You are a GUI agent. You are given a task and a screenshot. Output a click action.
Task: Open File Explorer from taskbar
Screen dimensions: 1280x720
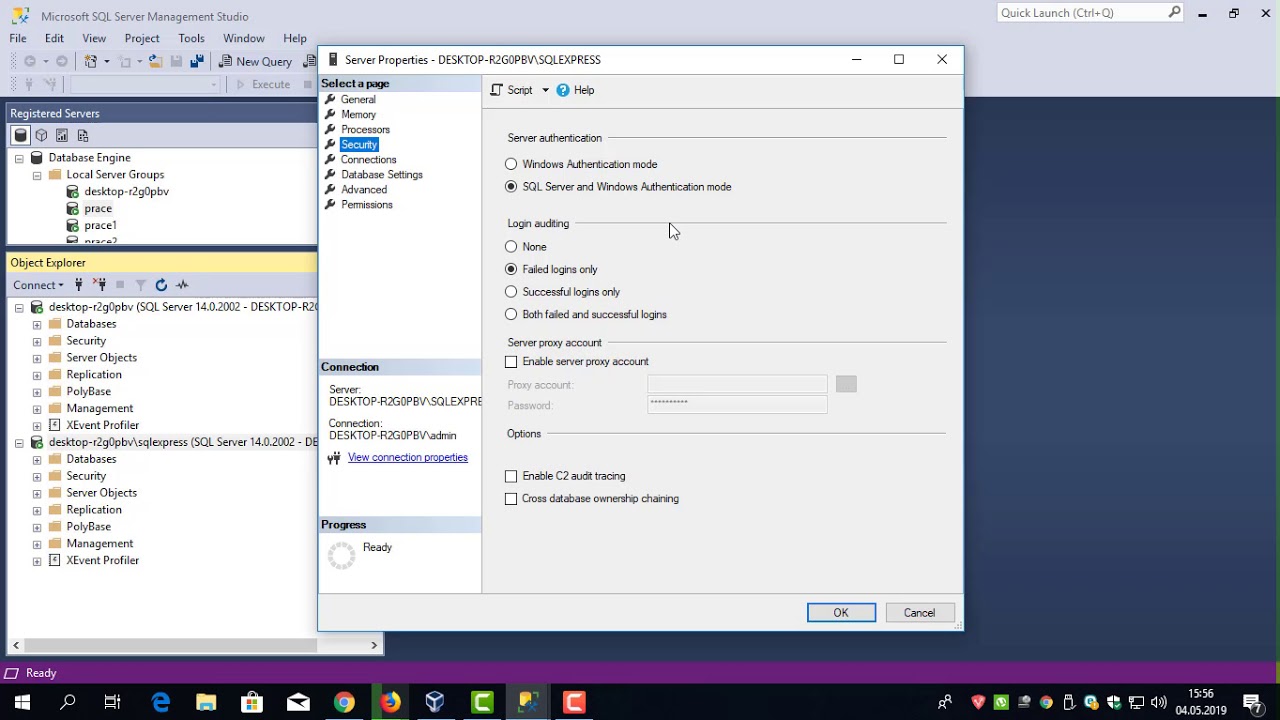coord(206,702)
